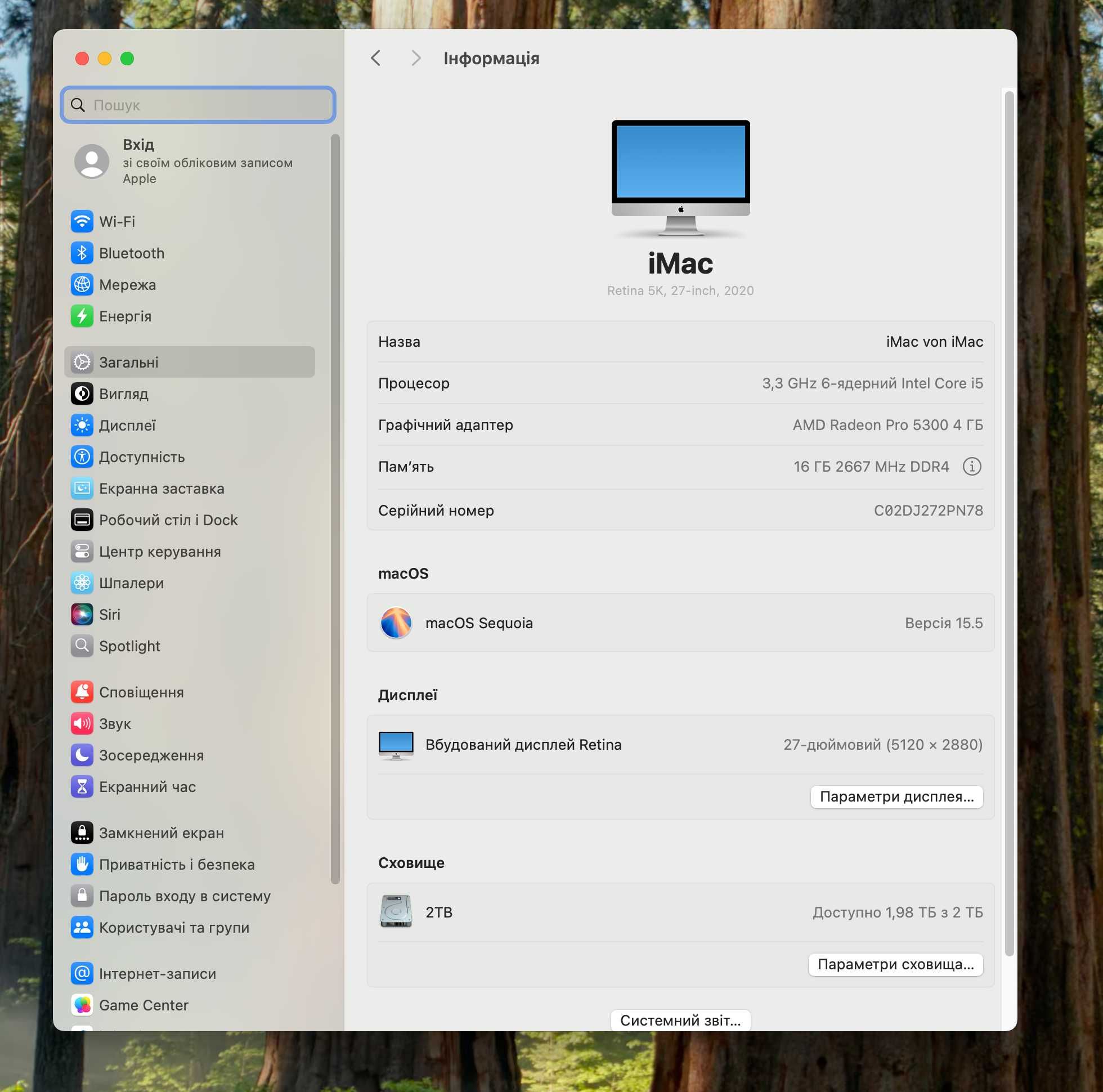Click the 2TB hard drive icon

coord(396,911)
